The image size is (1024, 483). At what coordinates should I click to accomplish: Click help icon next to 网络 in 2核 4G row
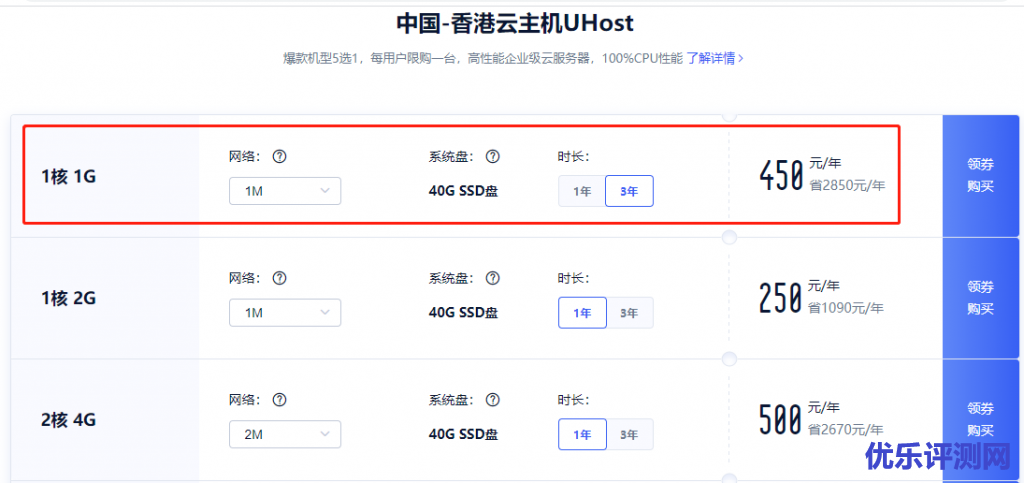[280, 399]
